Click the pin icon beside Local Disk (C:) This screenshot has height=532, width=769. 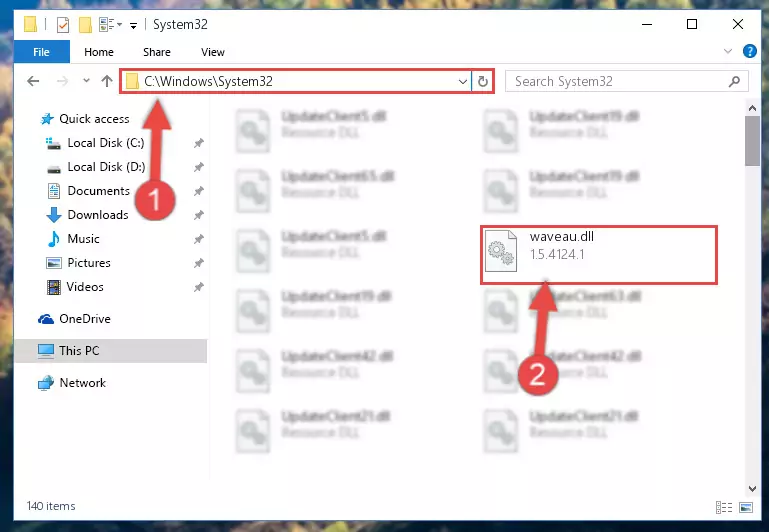(198, 143)
